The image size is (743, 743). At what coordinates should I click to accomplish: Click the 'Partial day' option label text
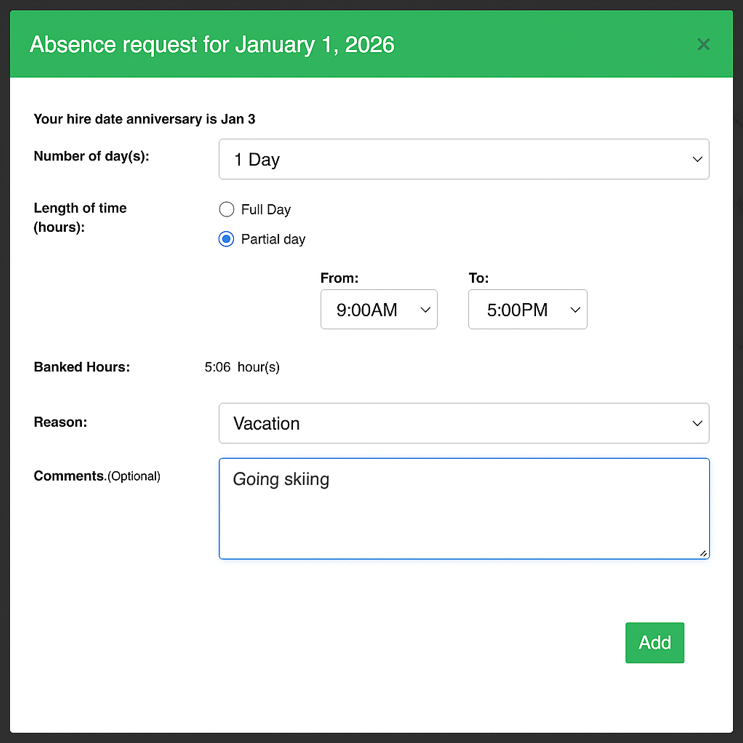pyautogui.click(x=273, y=239)
